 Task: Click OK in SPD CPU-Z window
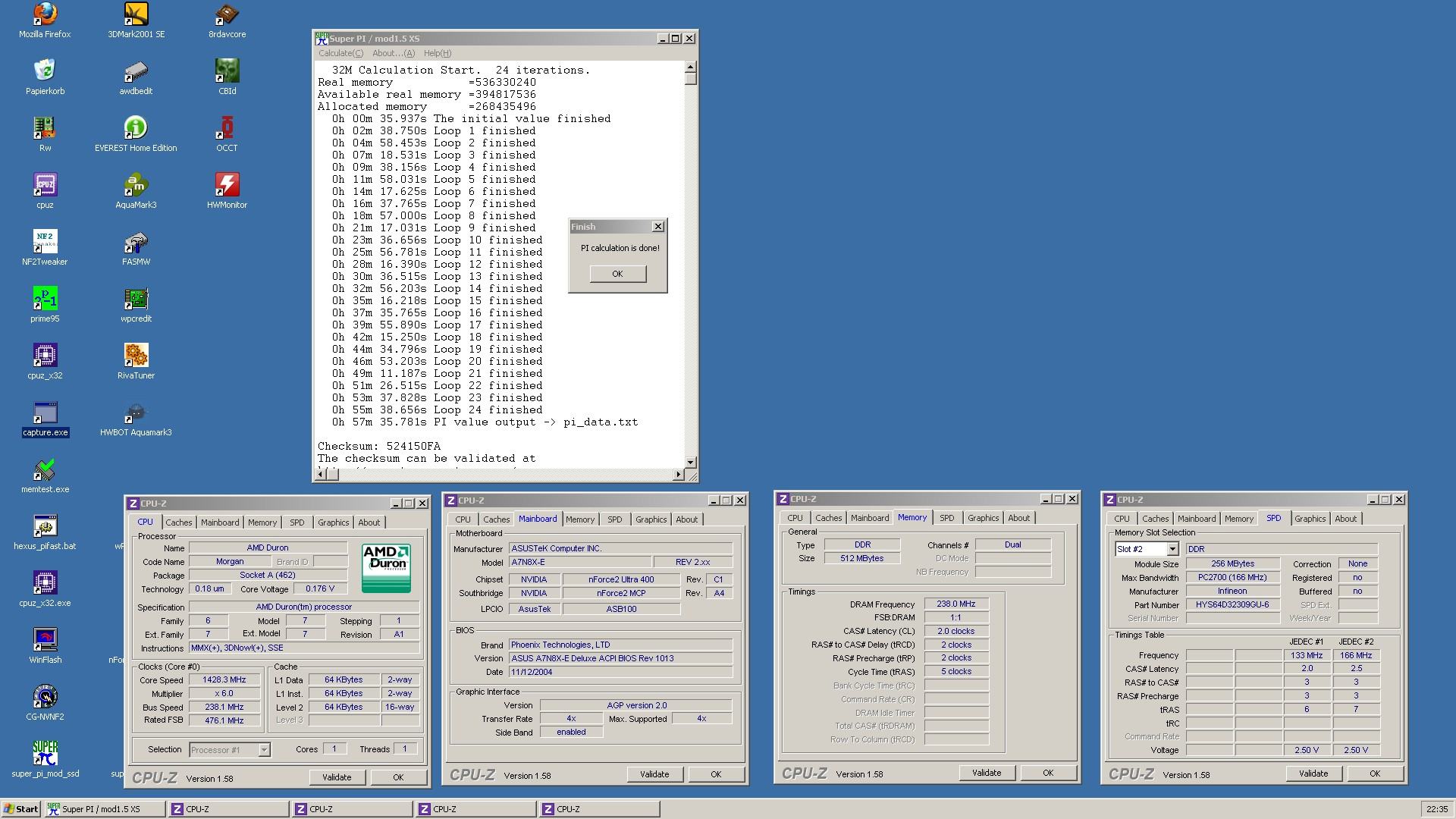(1375, 773)
